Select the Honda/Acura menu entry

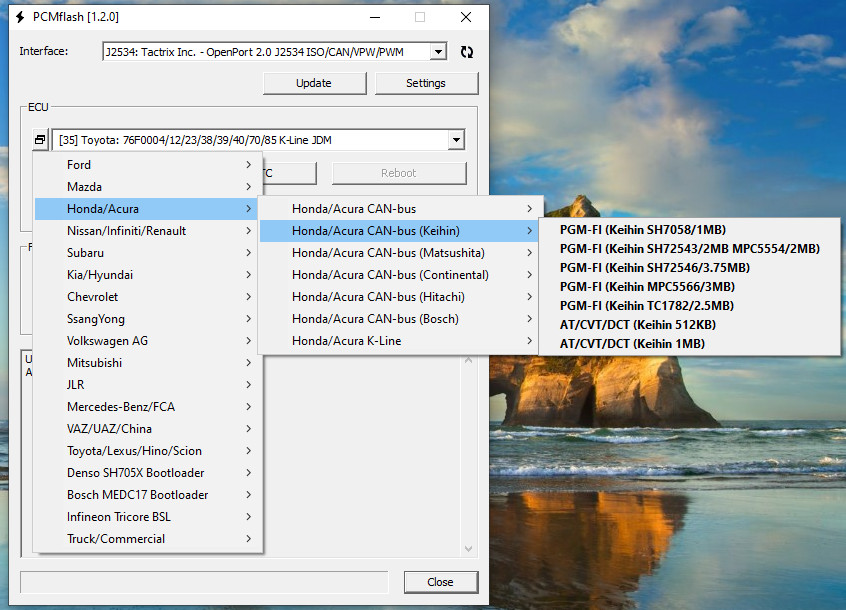[148, 209]
